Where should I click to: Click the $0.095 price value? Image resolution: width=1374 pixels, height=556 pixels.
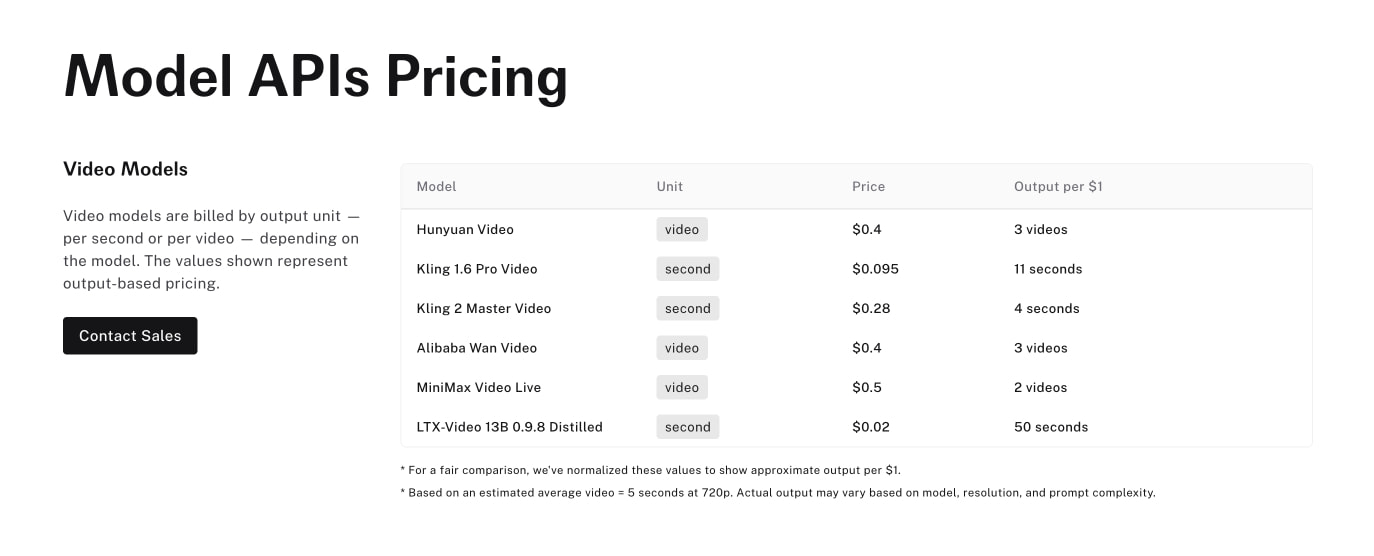(x=875, y=269)
